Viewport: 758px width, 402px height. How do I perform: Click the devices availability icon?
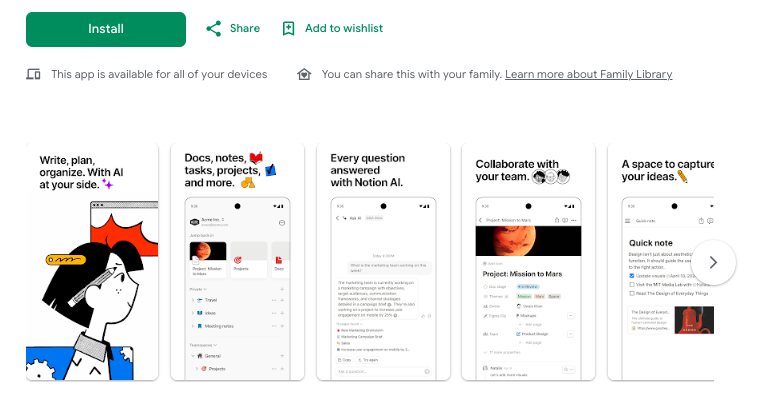point(33,74)
